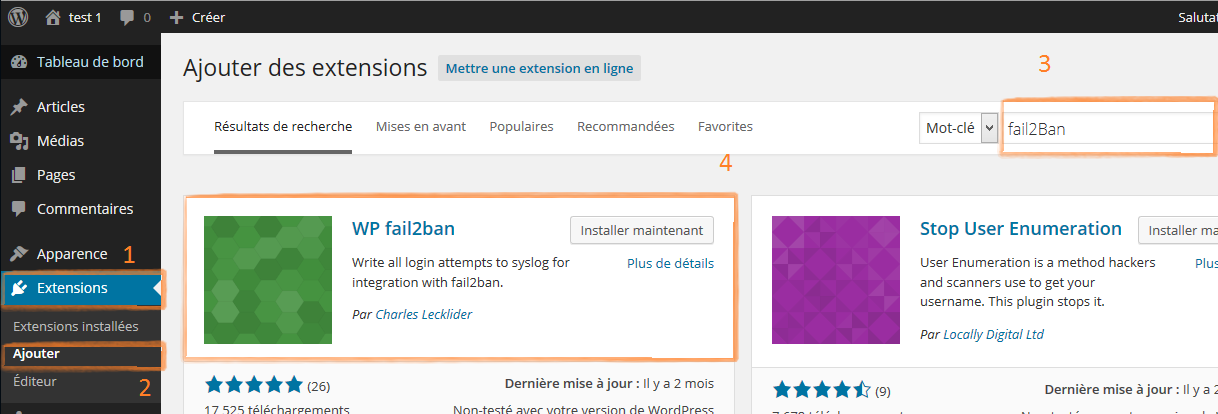Switch to the Recommandées tab
The height and width of the screenshot is (414, 1218).
(626, 127)
